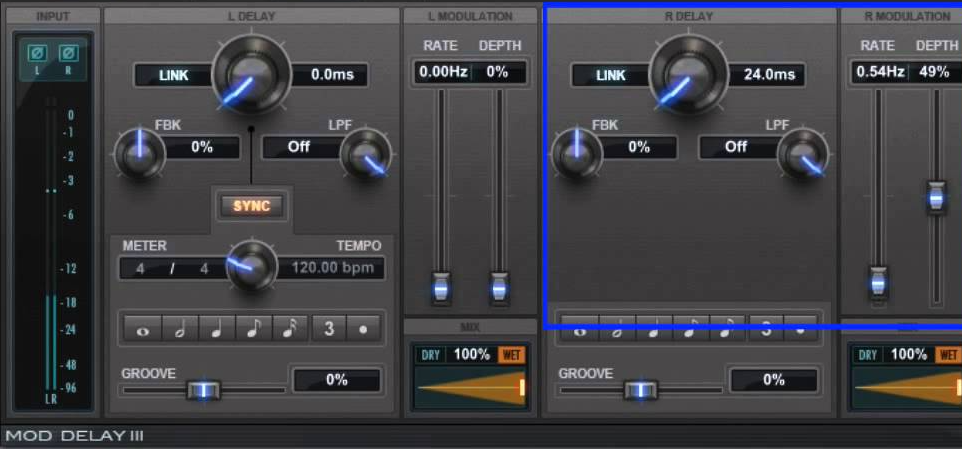Enable dotted note modifier in L Delay
Screen dimensions: 962x449
[x=363, y=328]
